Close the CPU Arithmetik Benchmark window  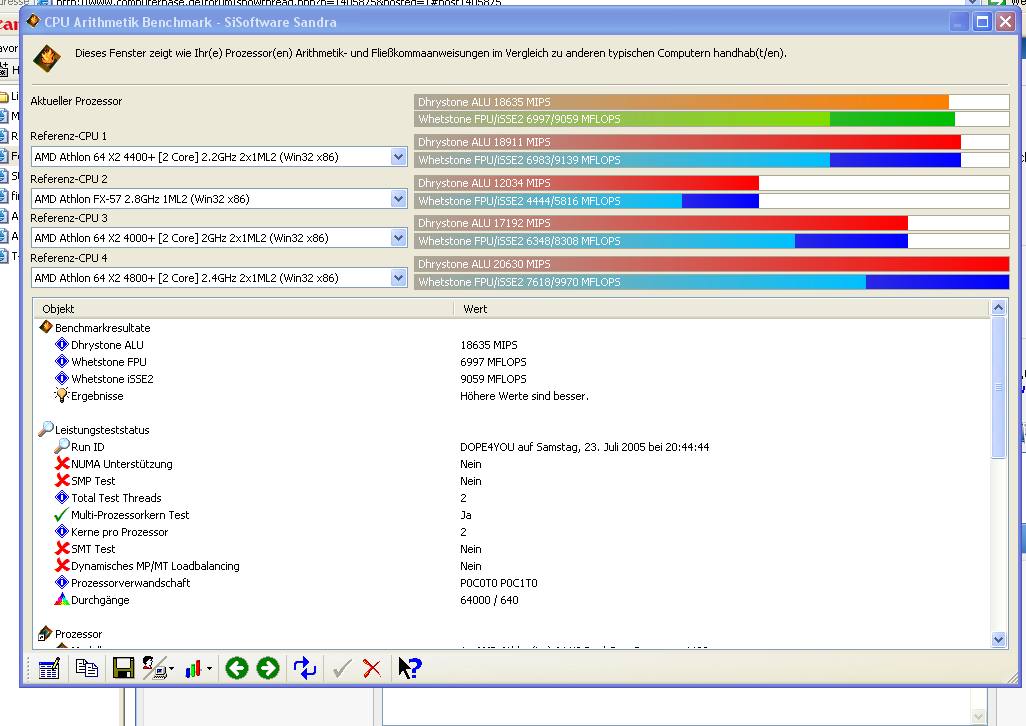[1005, 22]
